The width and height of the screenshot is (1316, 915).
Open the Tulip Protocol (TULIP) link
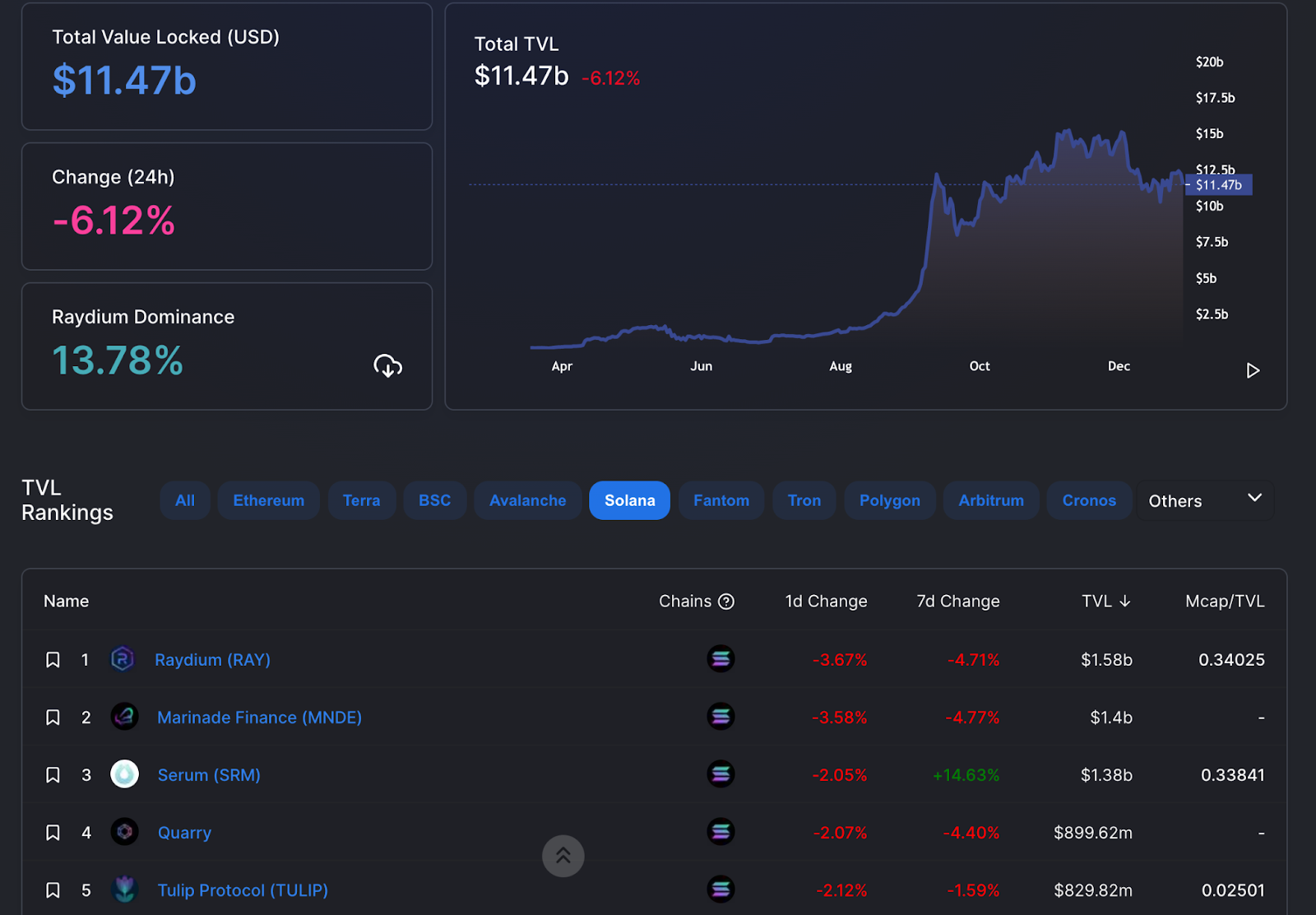[243, 890]
